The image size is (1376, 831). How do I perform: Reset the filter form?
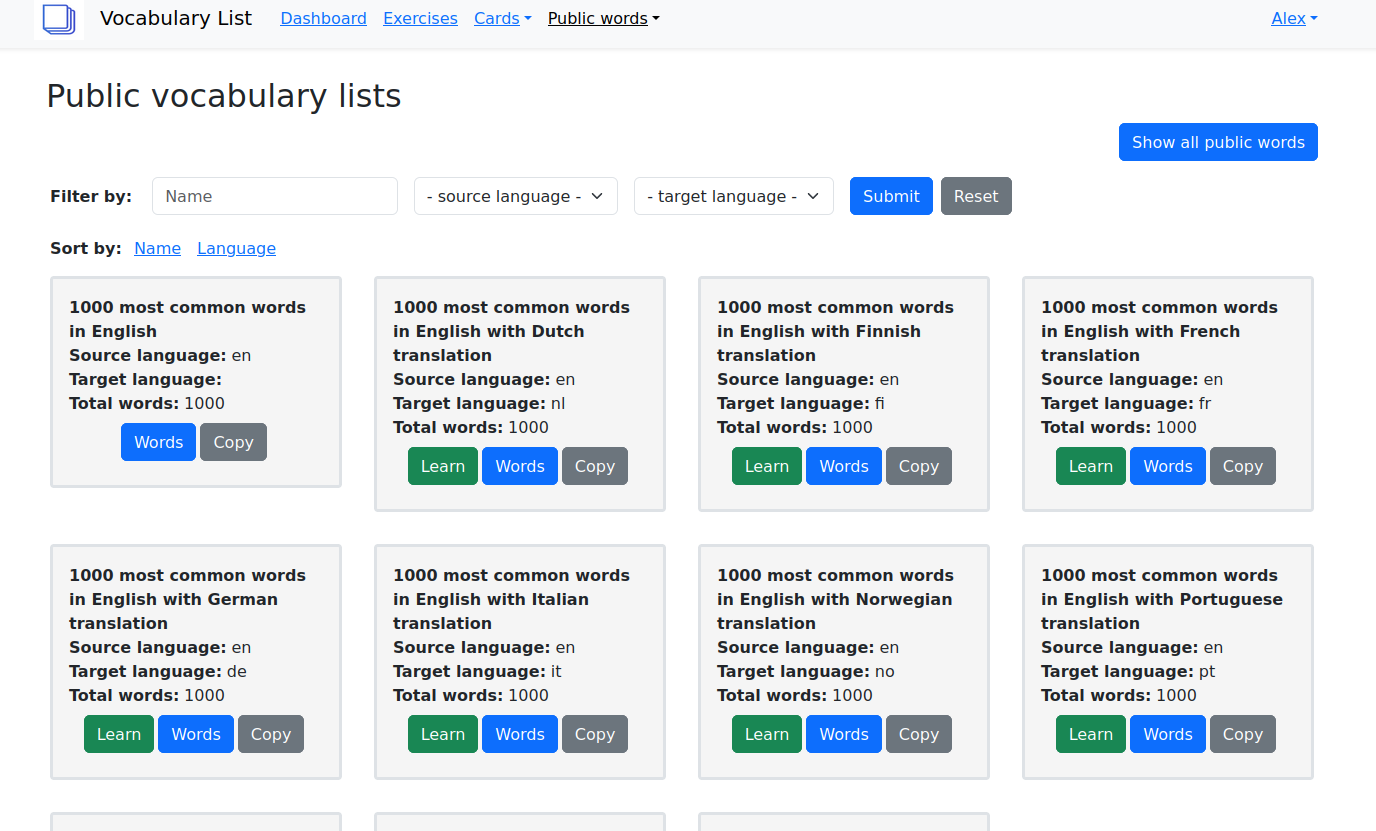point(975,196)
